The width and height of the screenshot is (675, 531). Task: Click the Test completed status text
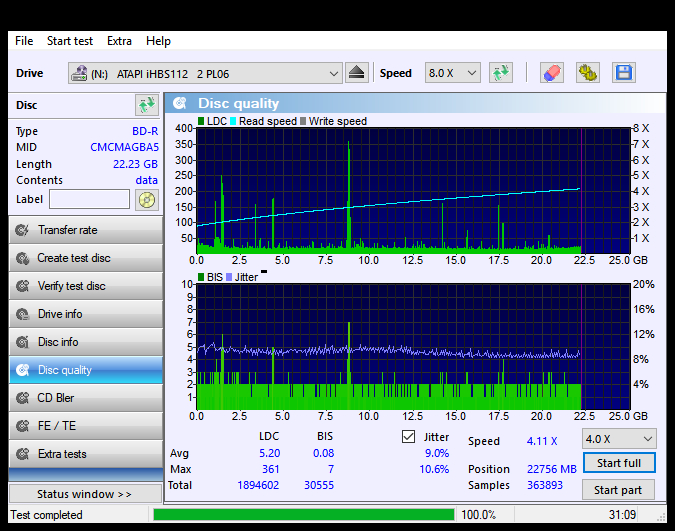click(x=46, y=515)
